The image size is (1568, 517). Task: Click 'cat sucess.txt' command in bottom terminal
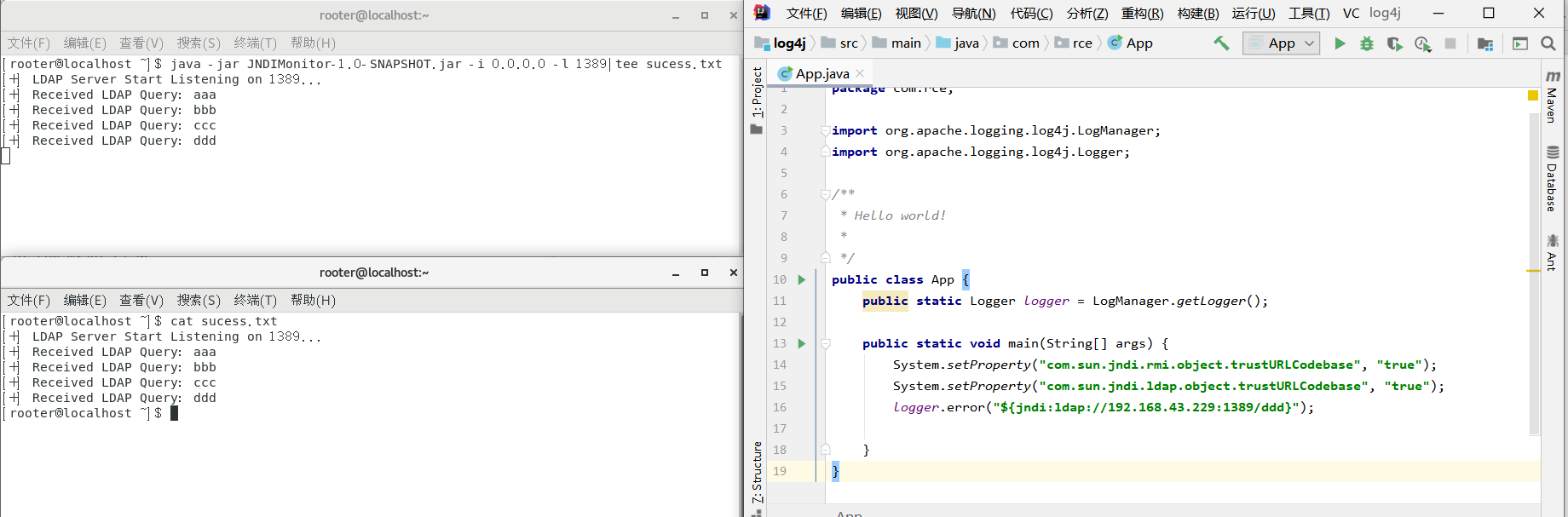224,321
